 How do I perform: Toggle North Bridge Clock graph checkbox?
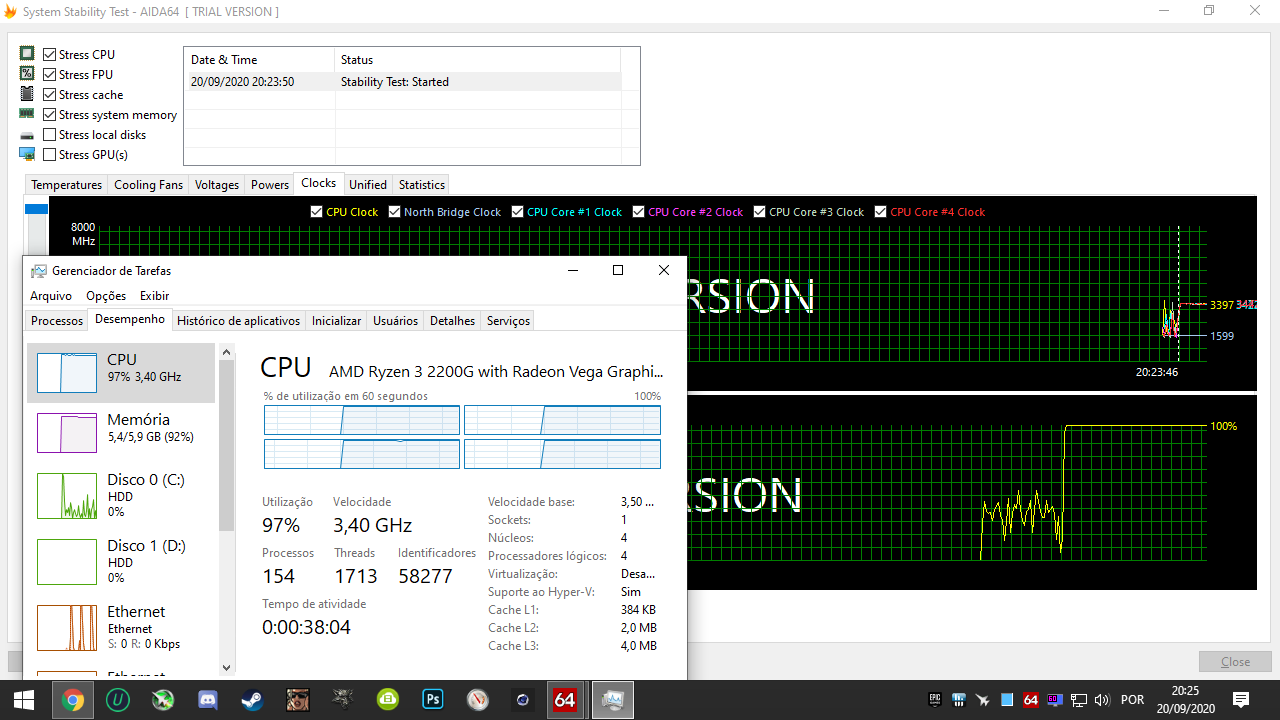[x=395, y=212]
